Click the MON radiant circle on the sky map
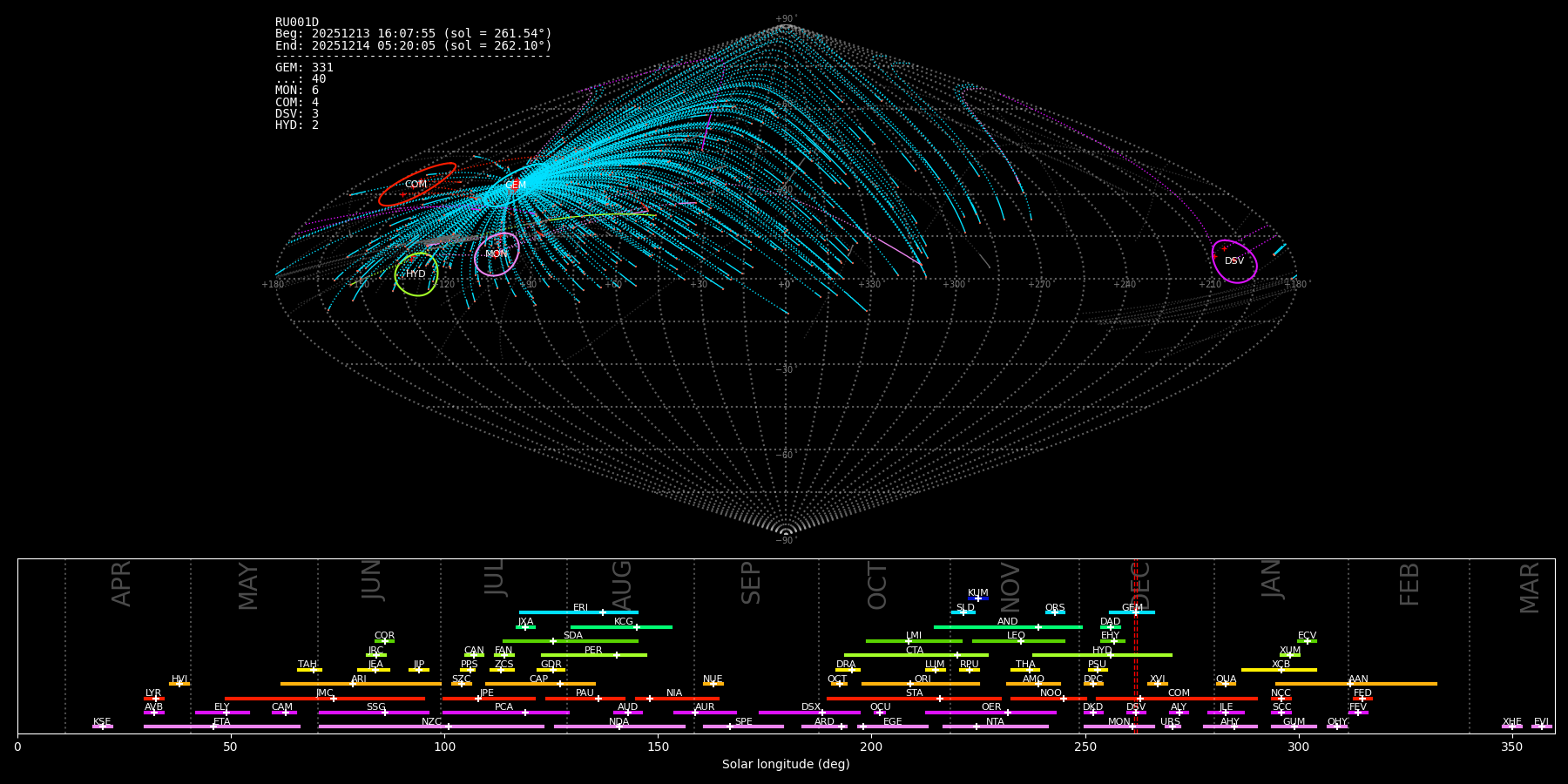Viewport: 1568px width, 784px height. click(497, 254)
